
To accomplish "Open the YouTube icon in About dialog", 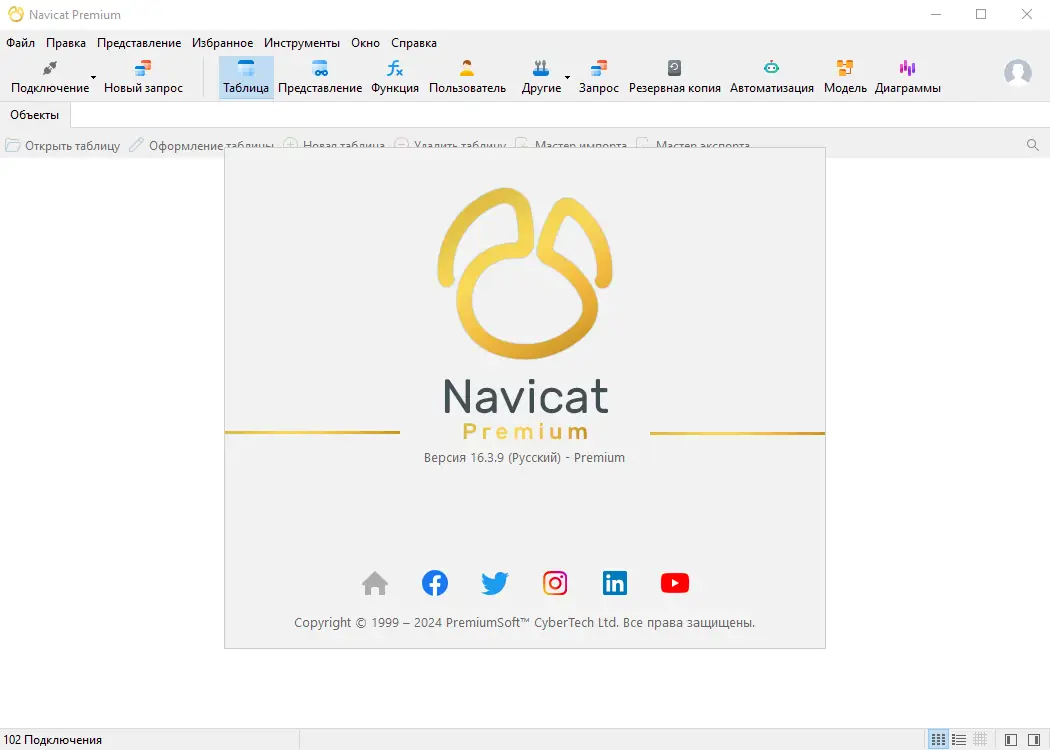I will coord(675,583).
